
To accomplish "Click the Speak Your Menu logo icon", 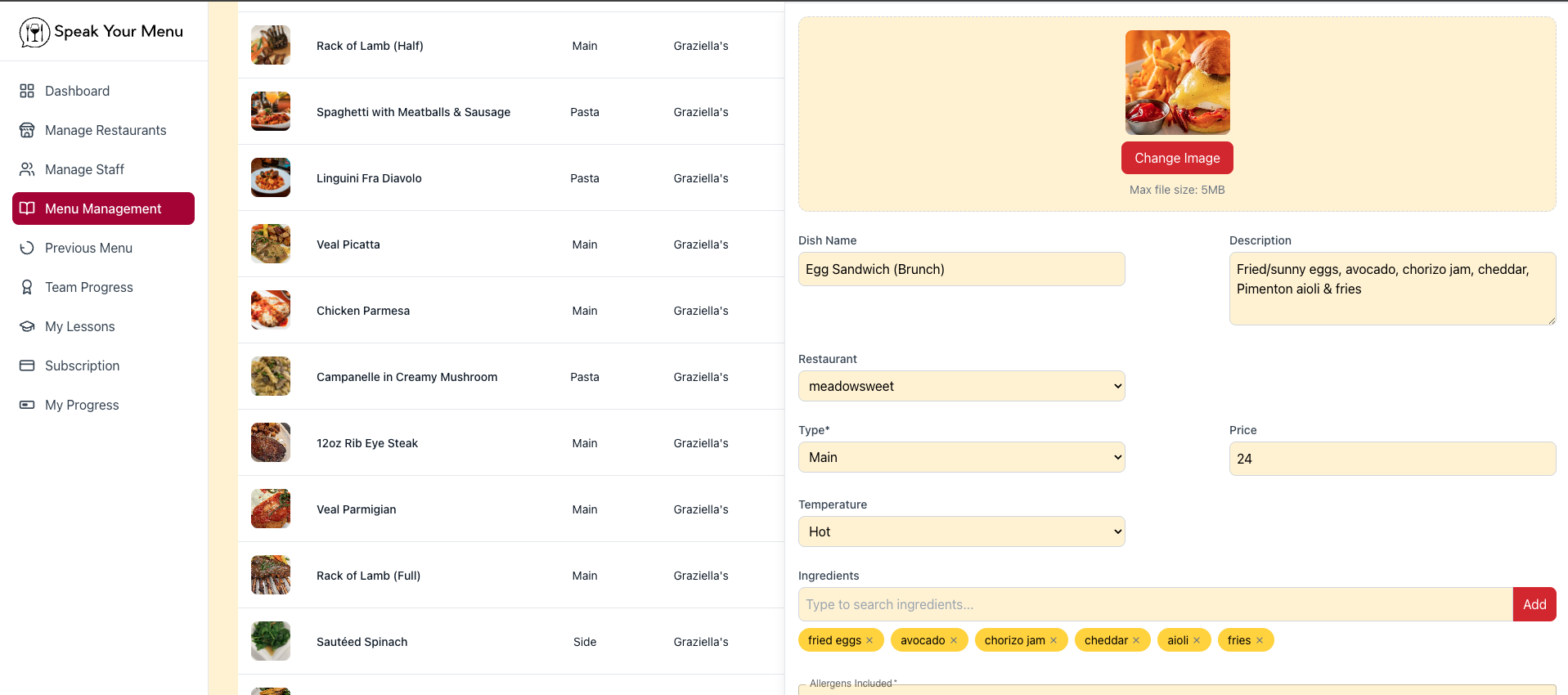I will click(x=34, y=32).
